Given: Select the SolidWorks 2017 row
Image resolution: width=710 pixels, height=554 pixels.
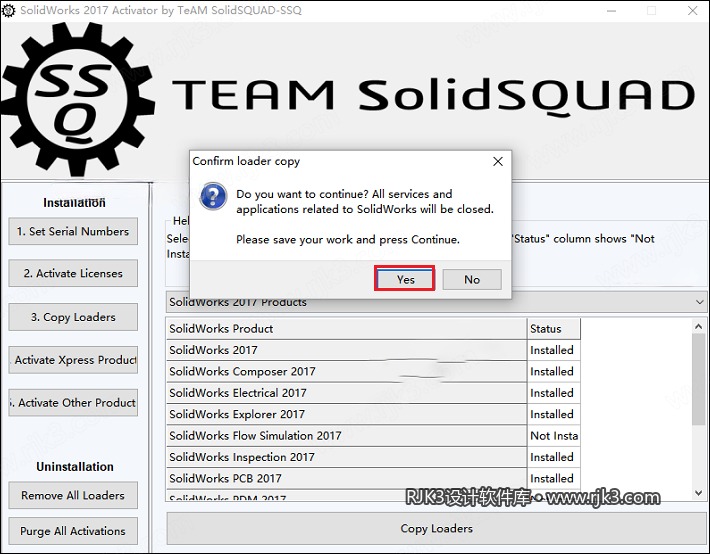Looking at the screenshot, I should coord(374,350).
